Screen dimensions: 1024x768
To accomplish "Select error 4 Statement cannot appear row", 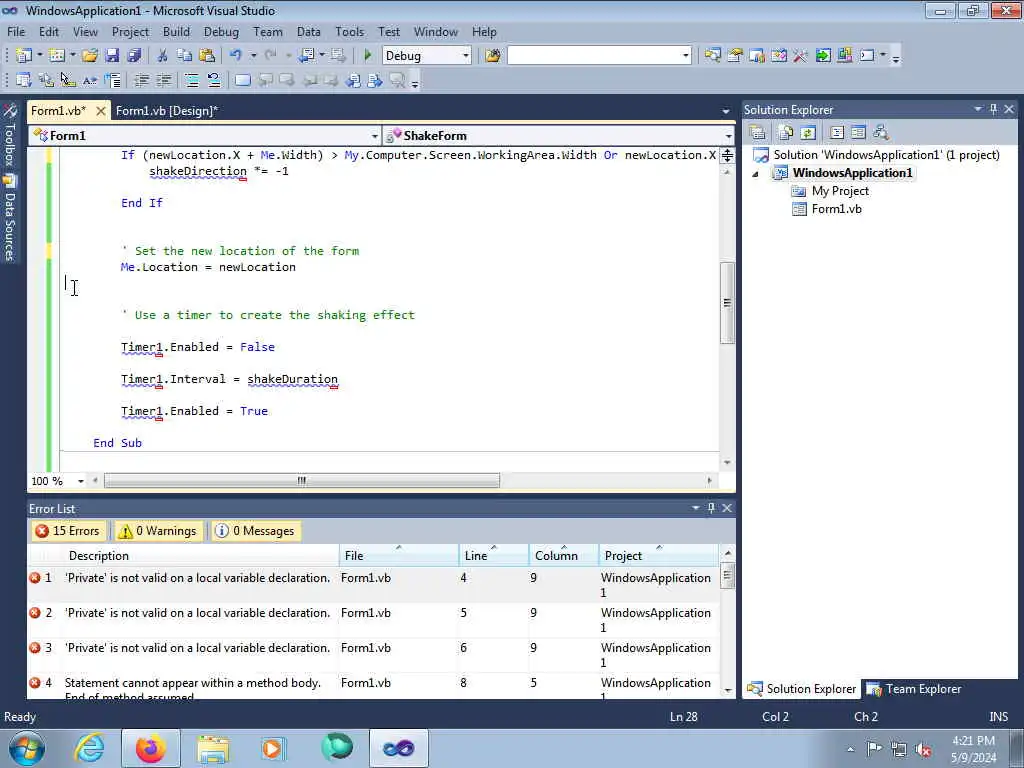I will 373,686.
